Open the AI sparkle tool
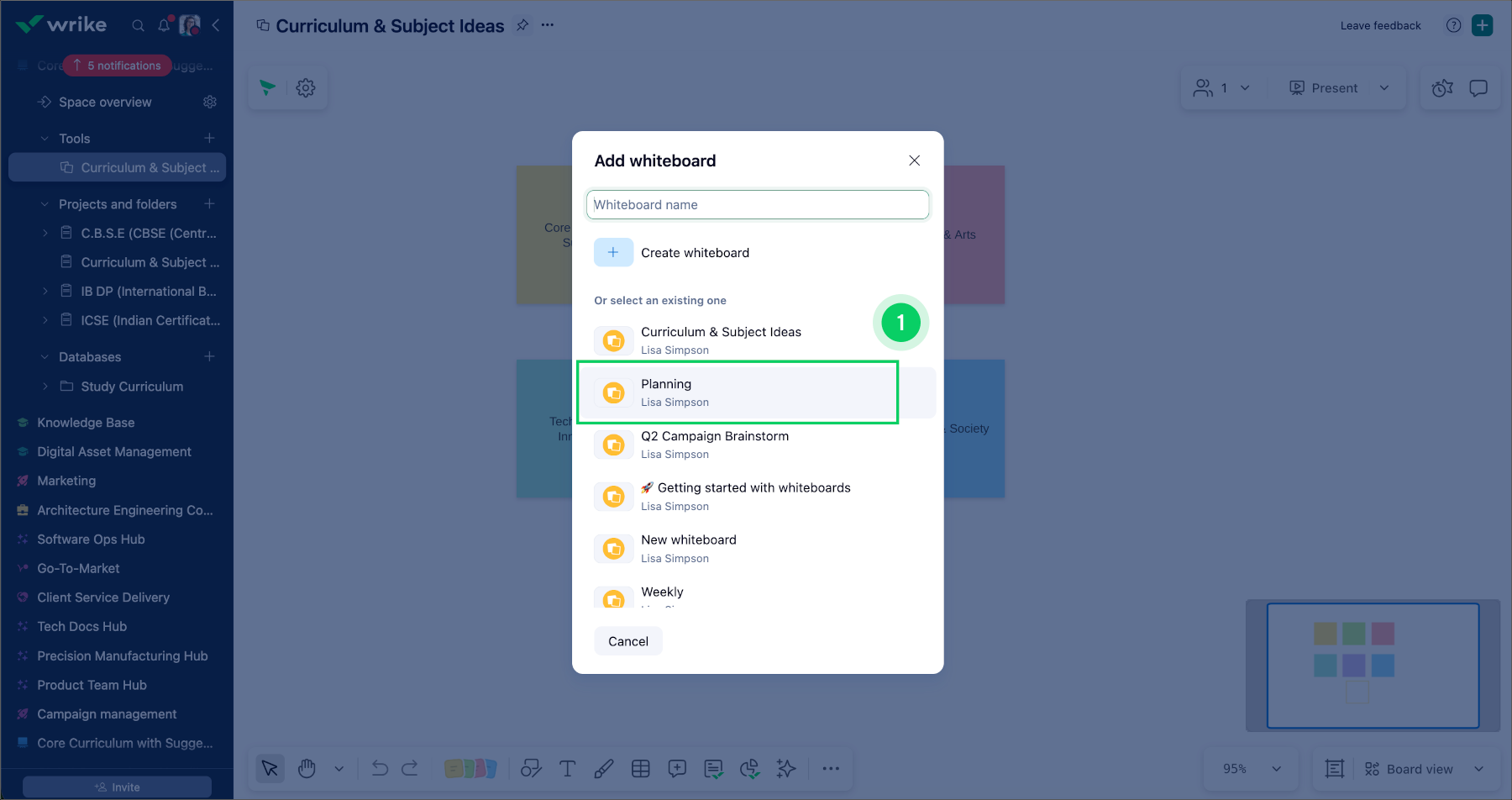Image resolution: width=1512 pixels, height=800 pixels. 786,768
